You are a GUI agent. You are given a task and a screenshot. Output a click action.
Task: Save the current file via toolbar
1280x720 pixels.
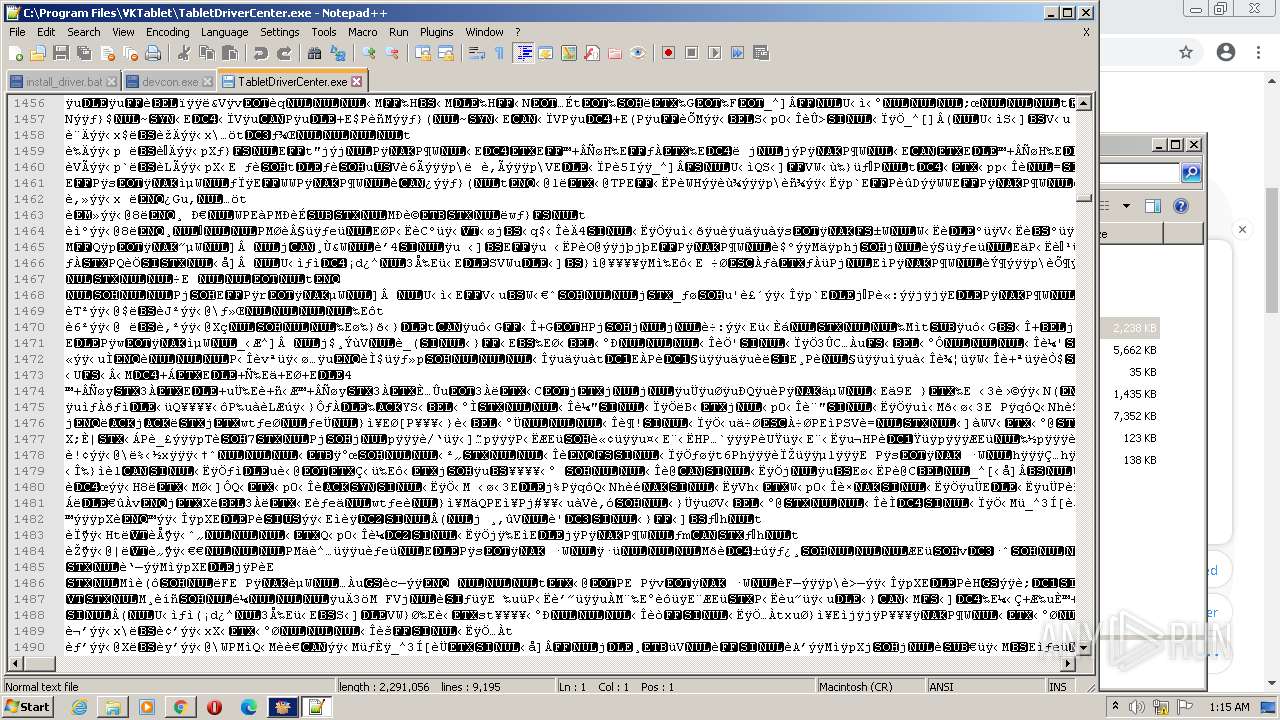[x=60, y=53]
